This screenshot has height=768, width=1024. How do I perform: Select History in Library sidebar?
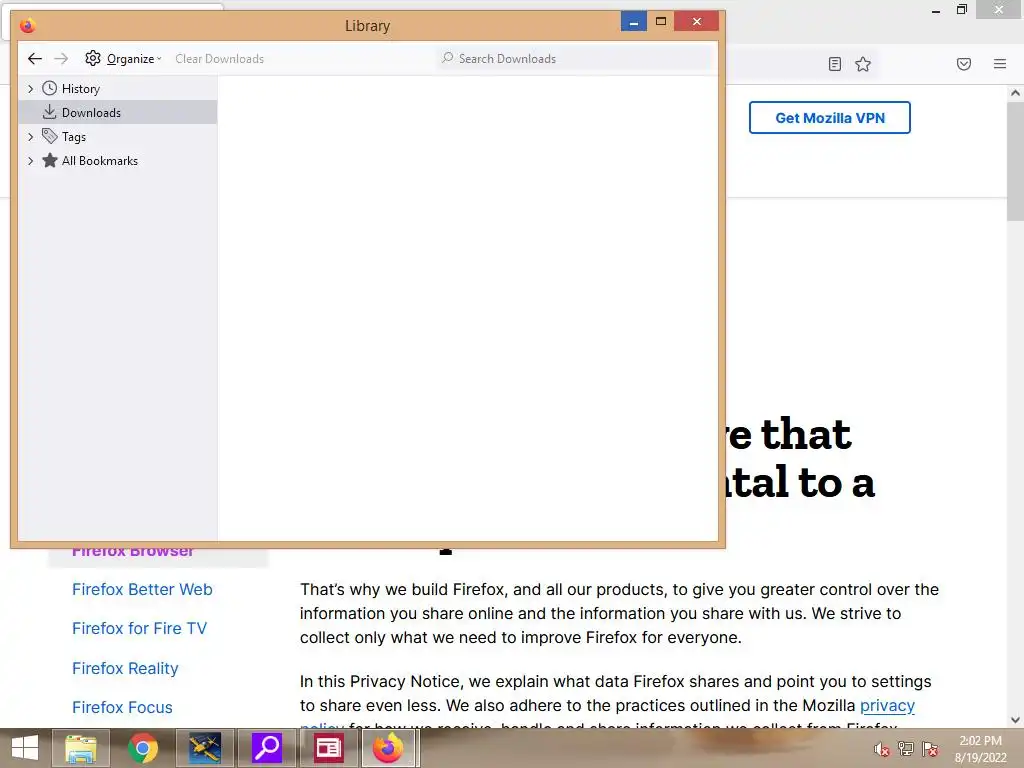(x=80, y=89)
